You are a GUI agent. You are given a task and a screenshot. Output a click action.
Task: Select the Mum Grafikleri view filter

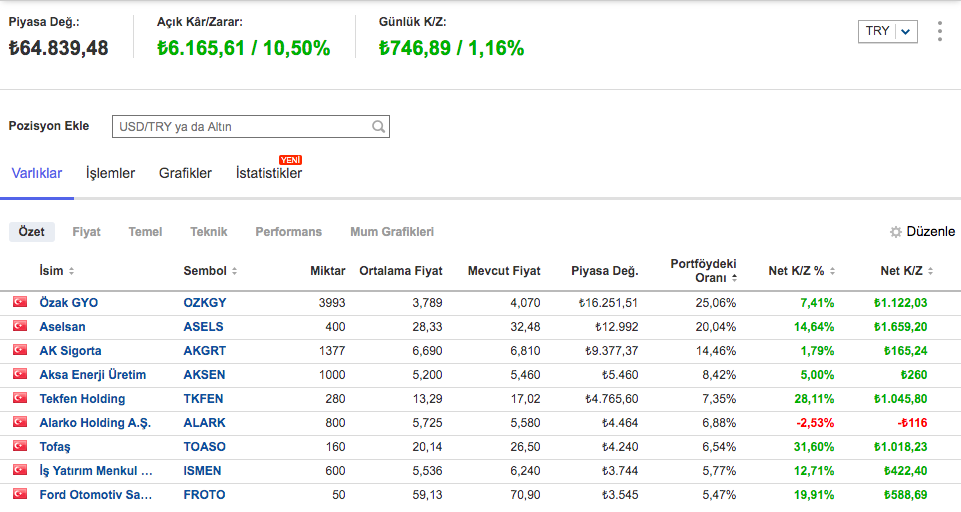pyautogui.click(x=391, y=232)
